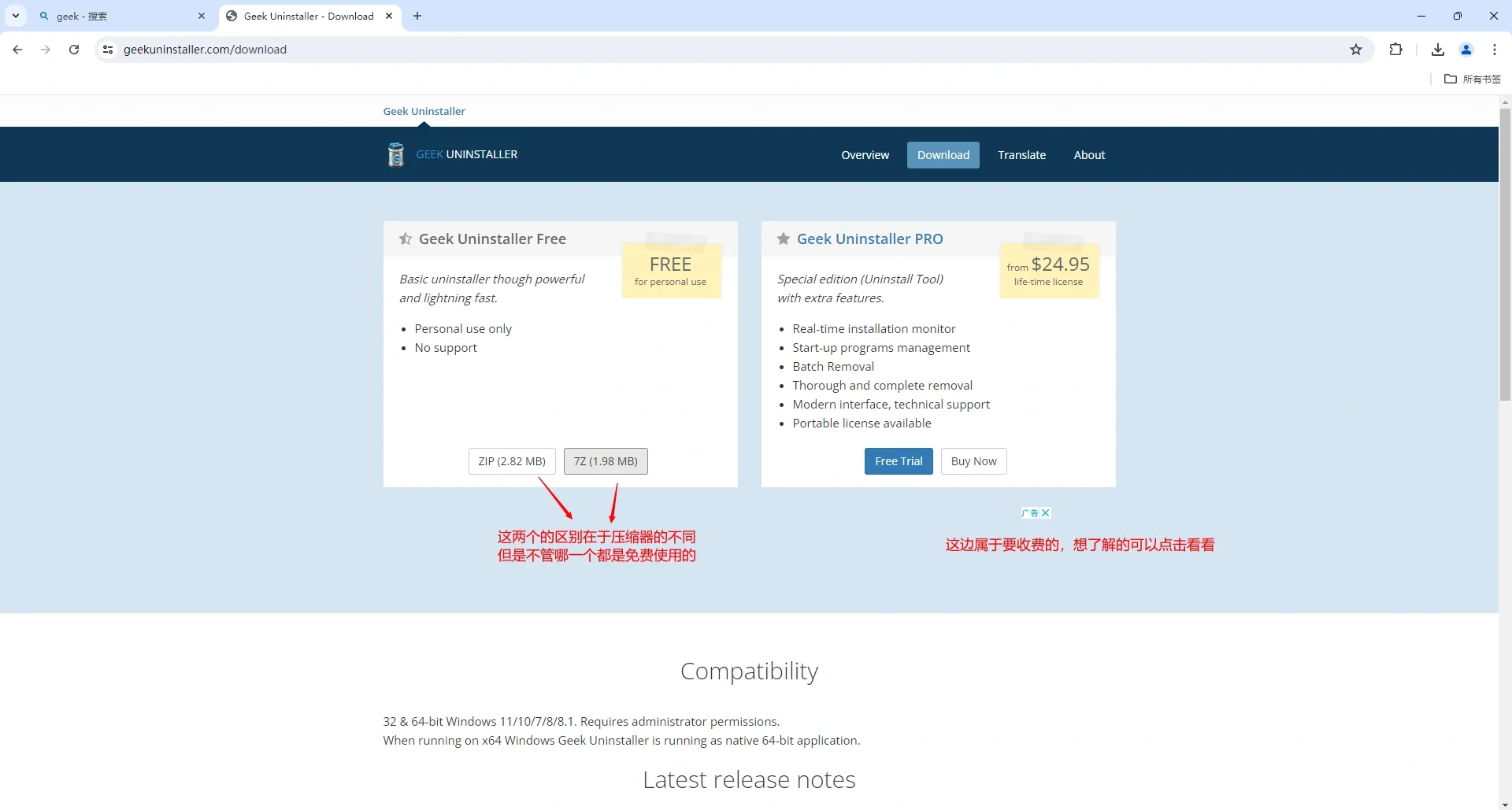Click the star icon beside Geek Uninstaller PRO
The image size is (1512, 810).
pyautogui.click(x=784, y=239)
